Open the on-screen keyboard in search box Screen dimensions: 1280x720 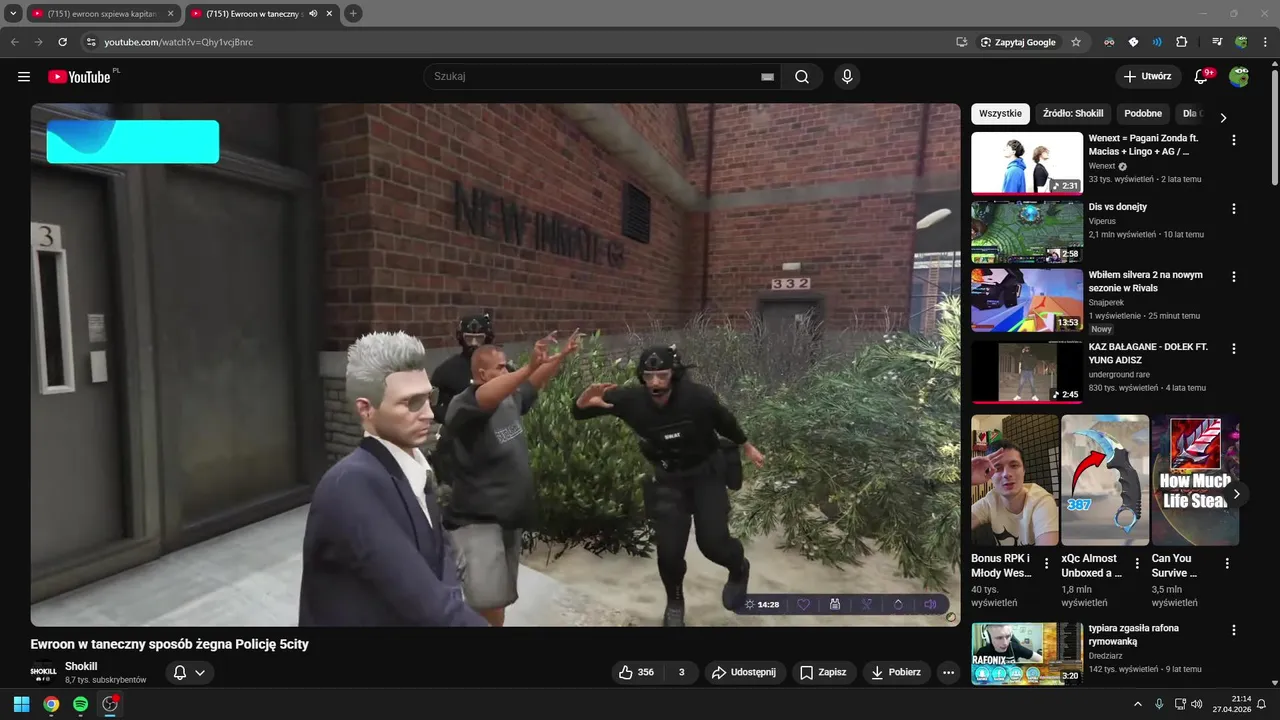[x=767, y=77]
